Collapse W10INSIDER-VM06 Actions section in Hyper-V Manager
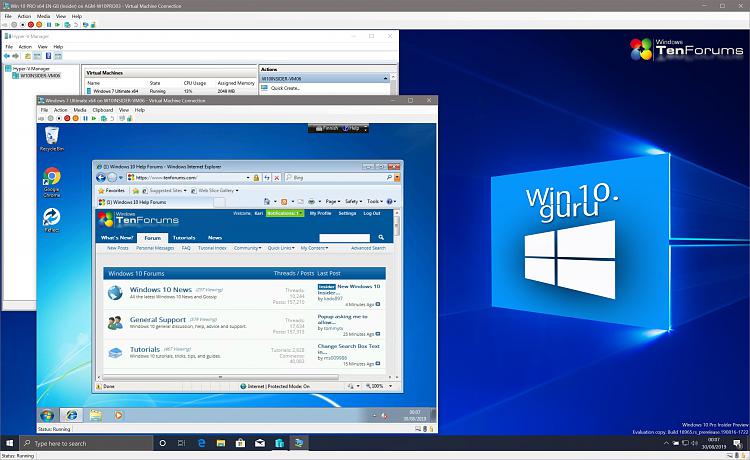This screenshot has height=460, width=750. pos(385,78)
